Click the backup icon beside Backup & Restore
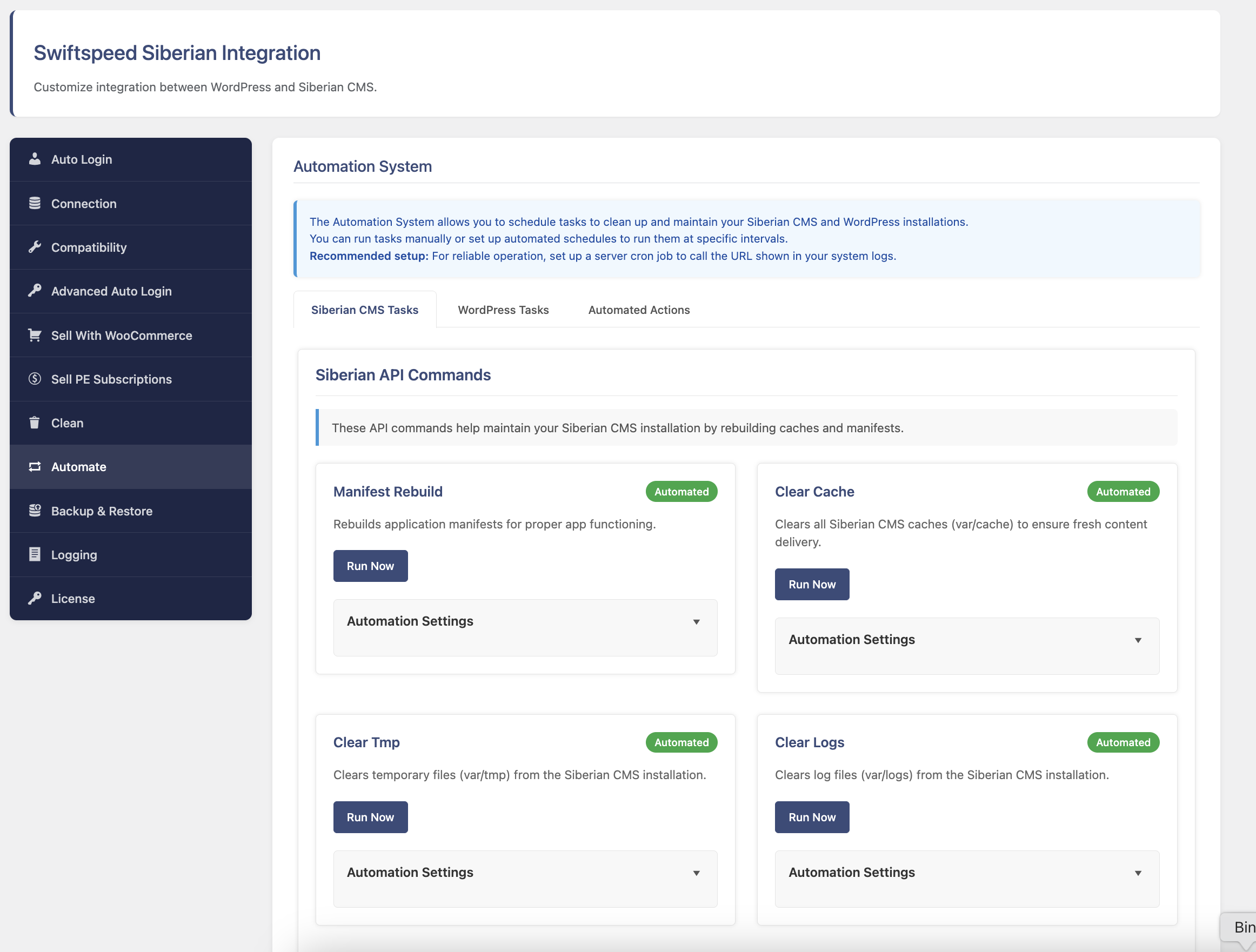 click(35, 511)
